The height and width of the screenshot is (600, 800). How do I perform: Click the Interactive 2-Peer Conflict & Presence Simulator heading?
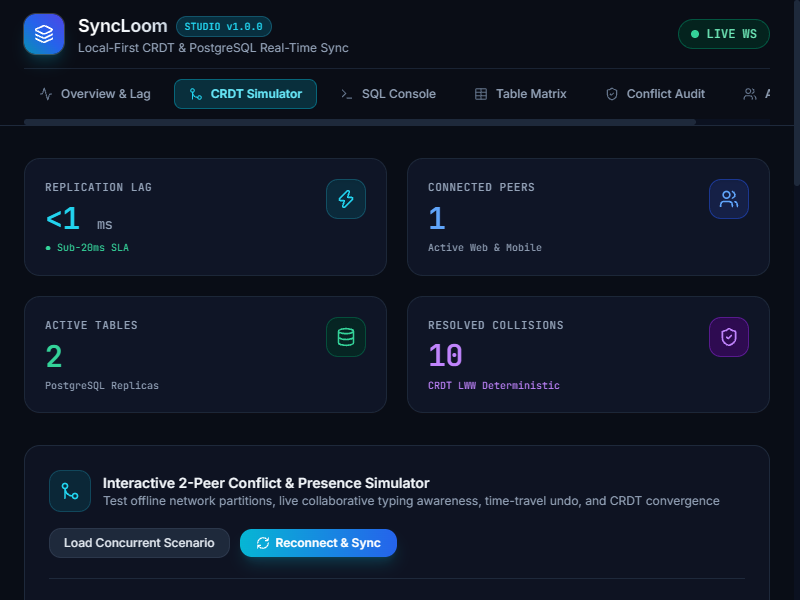click(266, 483)
